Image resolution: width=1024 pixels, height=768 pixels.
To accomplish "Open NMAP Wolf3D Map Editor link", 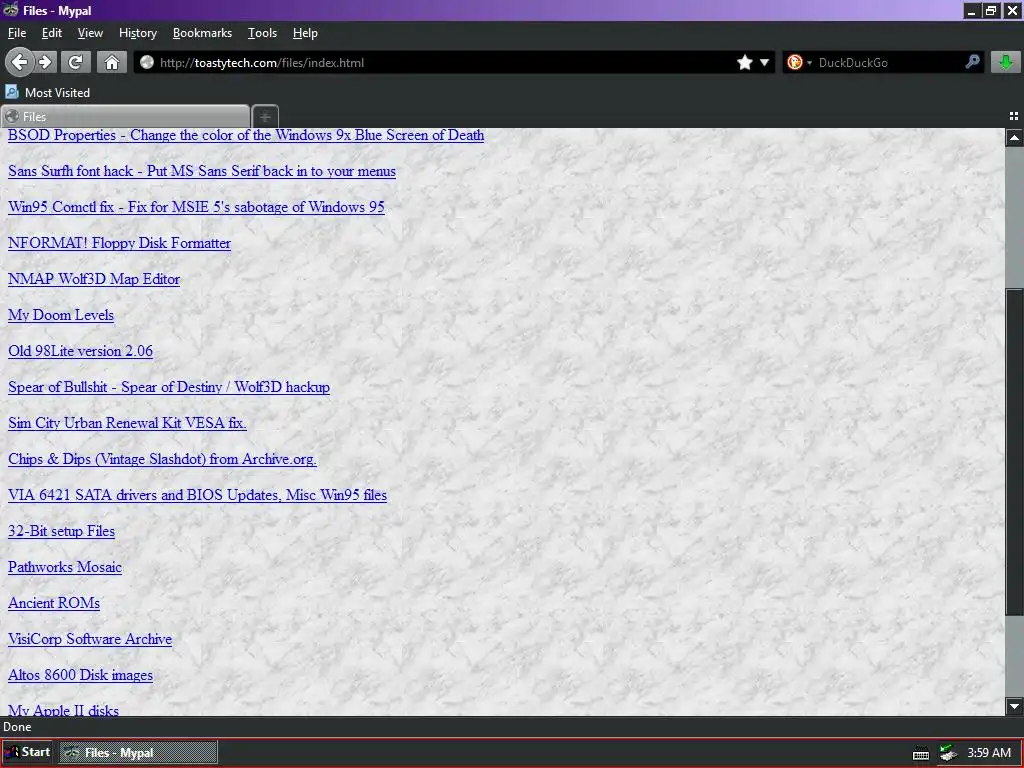I will [94, 279].
